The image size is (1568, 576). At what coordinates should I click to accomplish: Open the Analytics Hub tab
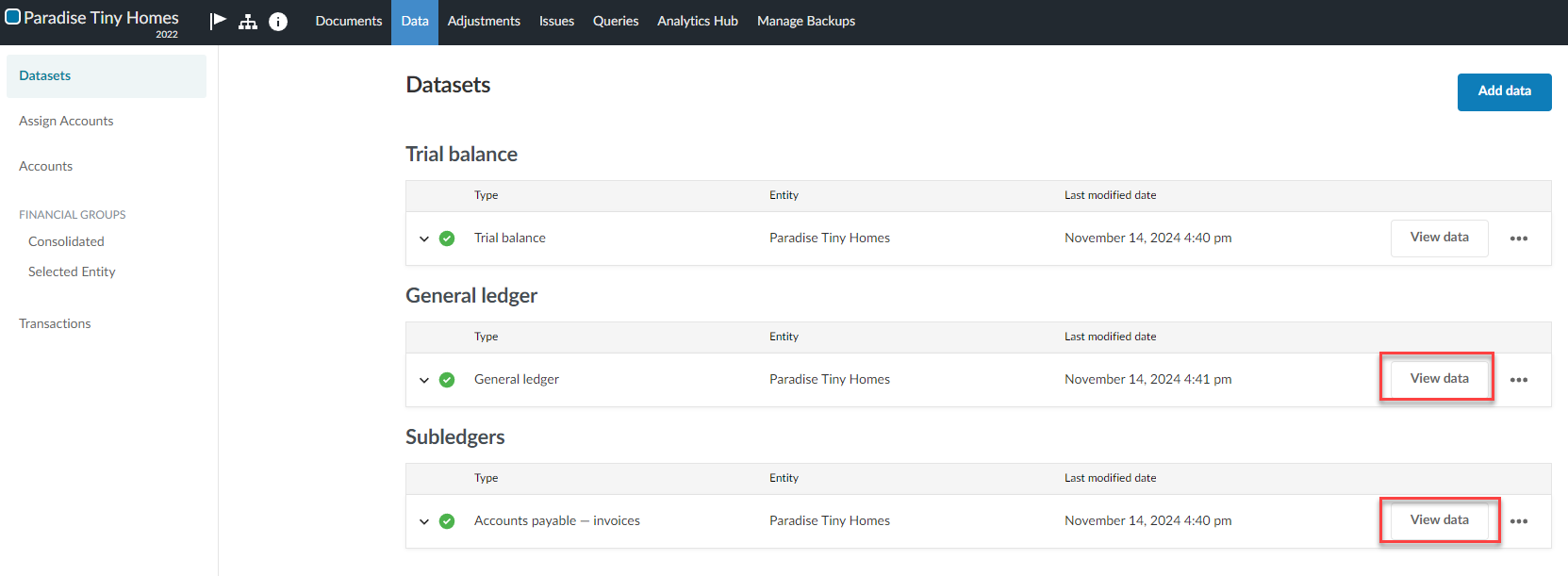pos(697,21)
